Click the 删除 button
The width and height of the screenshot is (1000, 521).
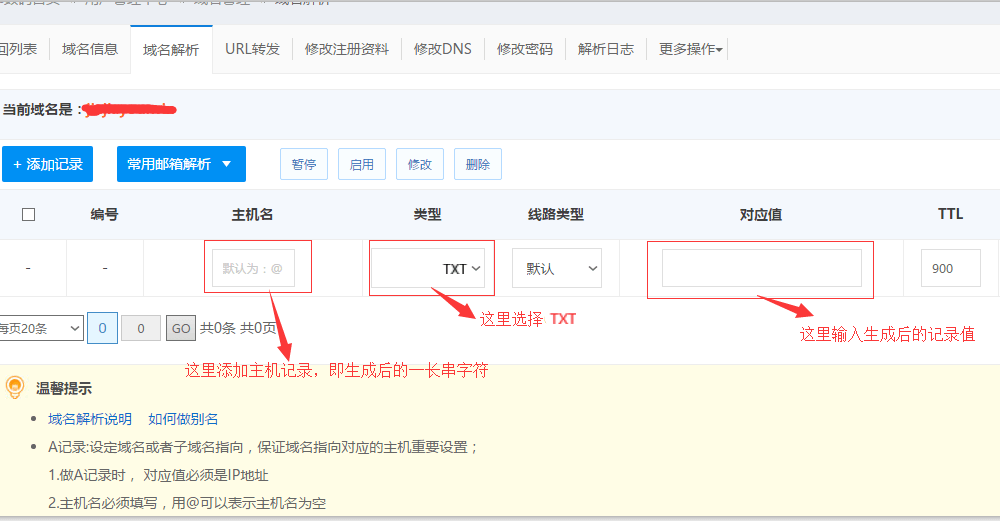(x=478, y=164)
